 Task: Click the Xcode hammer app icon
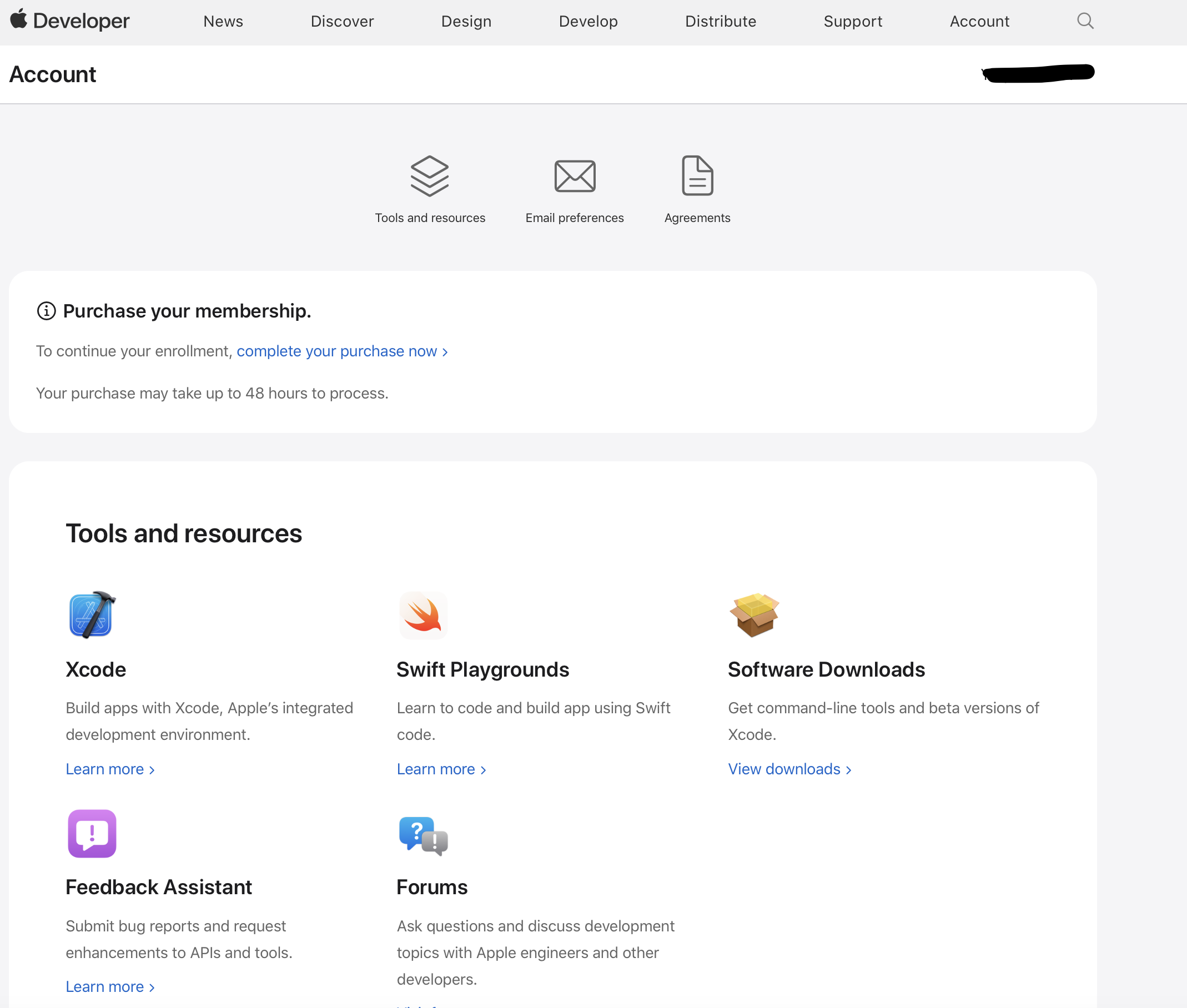click(92, 614)
